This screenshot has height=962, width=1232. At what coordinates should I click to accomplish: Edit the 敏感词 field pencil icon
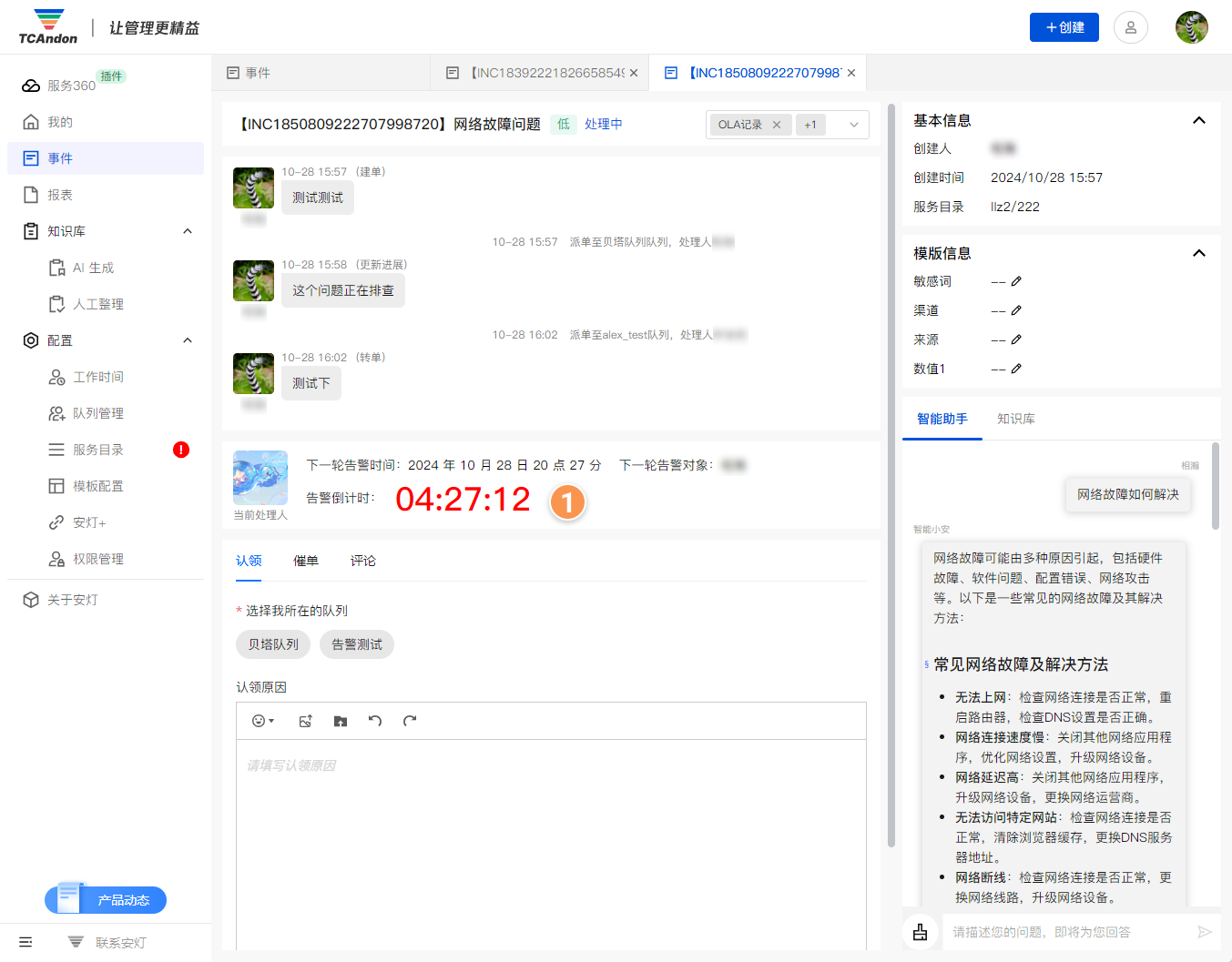click(x=1016, y=281)
